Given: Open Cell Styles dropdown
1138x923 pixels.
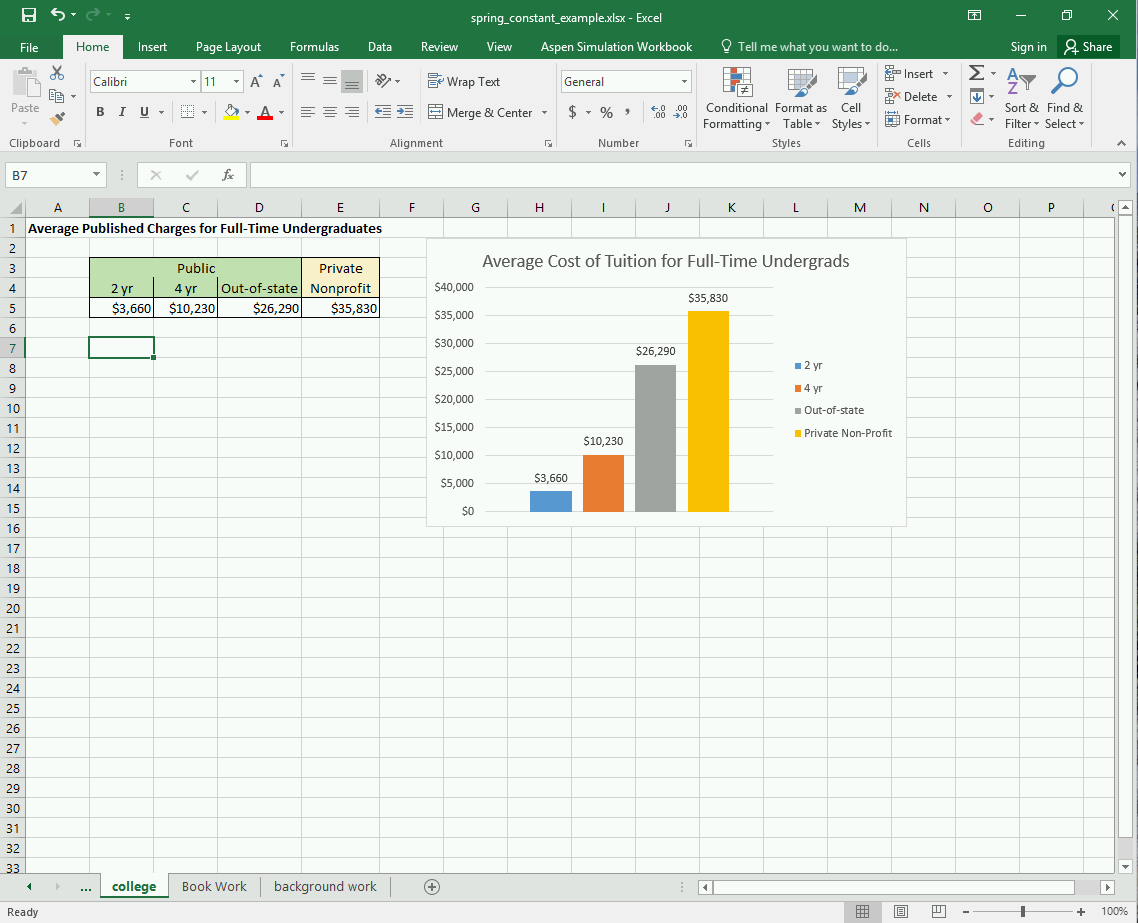Looking at the screenshot, I should [x=851, y=99].
